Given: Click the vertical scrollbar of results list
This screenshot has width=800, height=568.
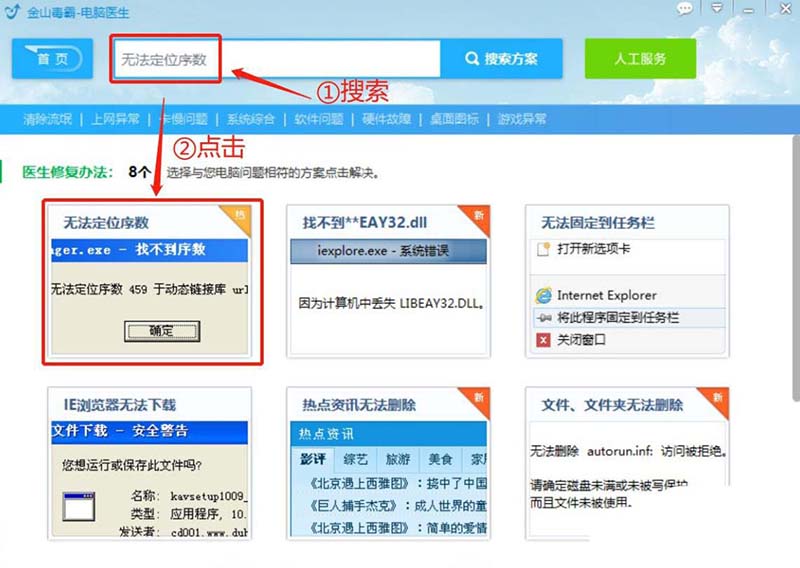Looking at the screenshot, I should (x=796, y=268).
